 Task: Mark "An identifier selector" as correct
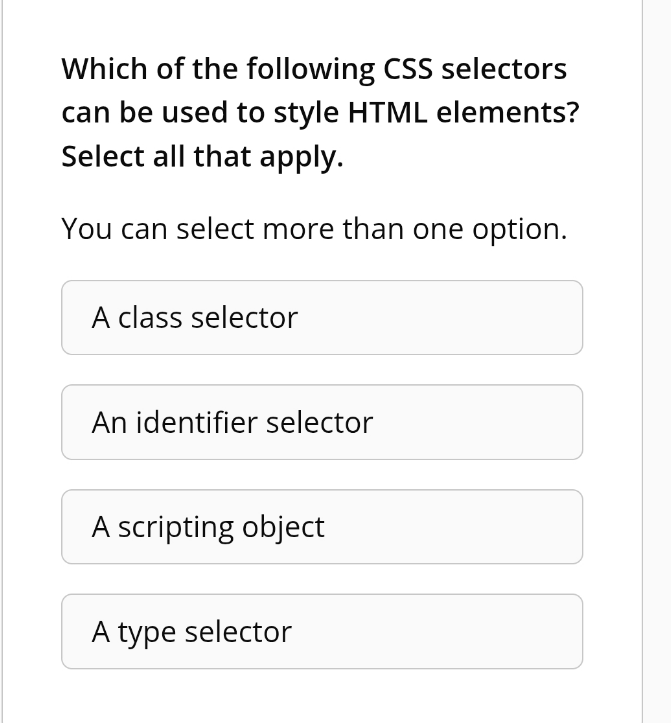[321, 422]
